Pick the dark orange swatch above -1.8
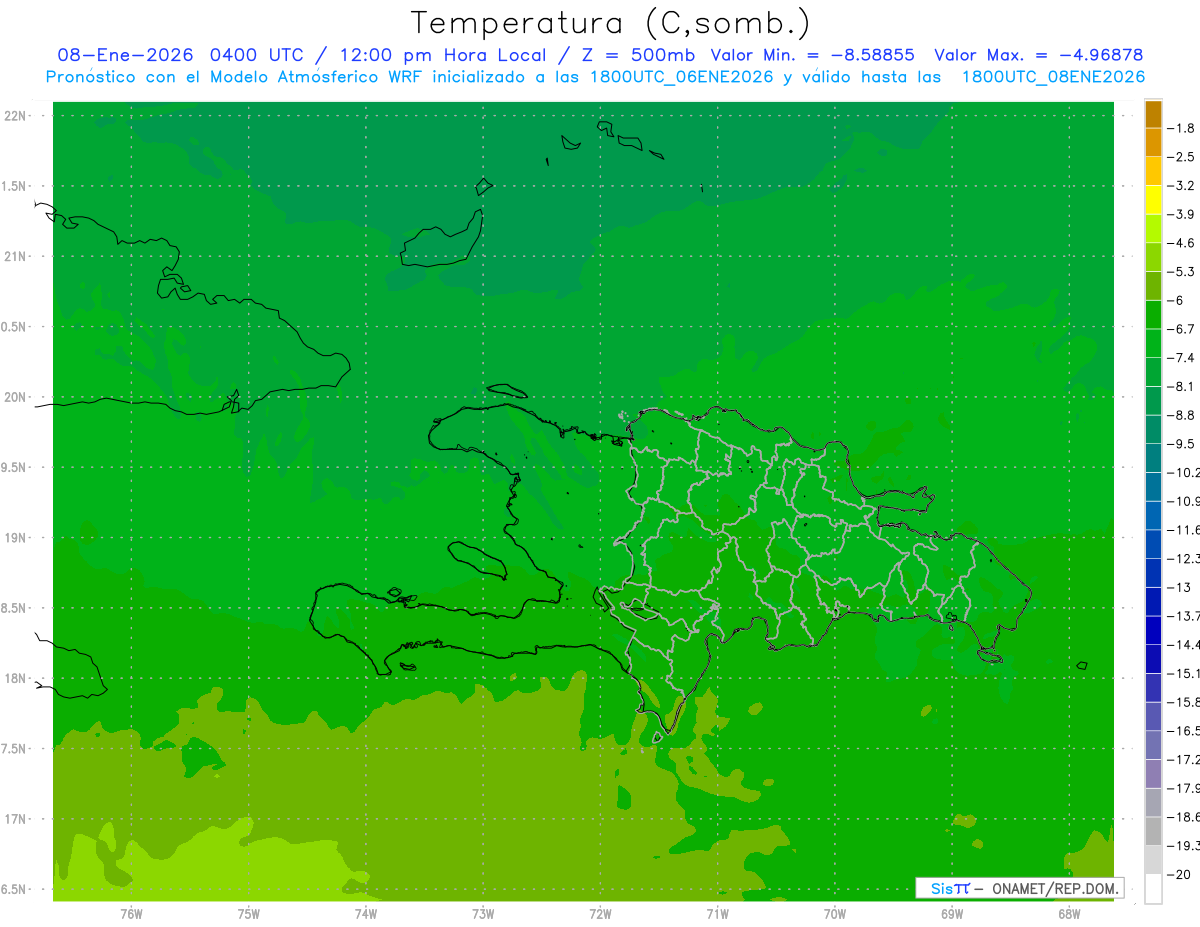Screen dimensions: 1200x927 click(x=1153, y=115)
